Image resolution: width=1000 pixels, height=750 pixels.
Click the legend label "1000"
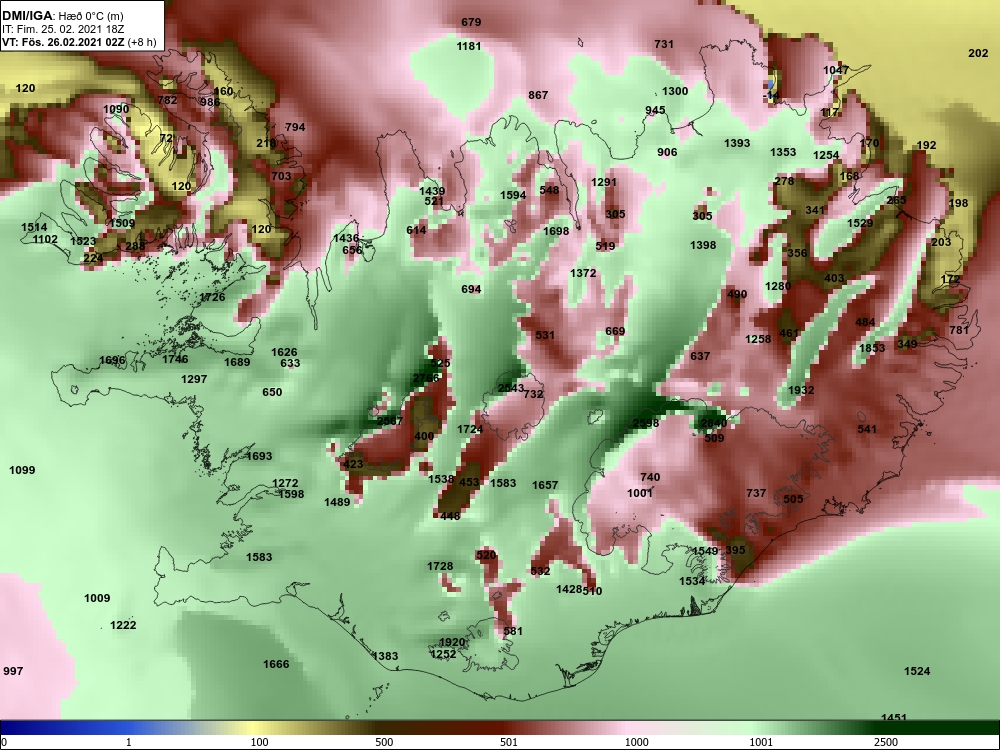click(x=636, y=742)
